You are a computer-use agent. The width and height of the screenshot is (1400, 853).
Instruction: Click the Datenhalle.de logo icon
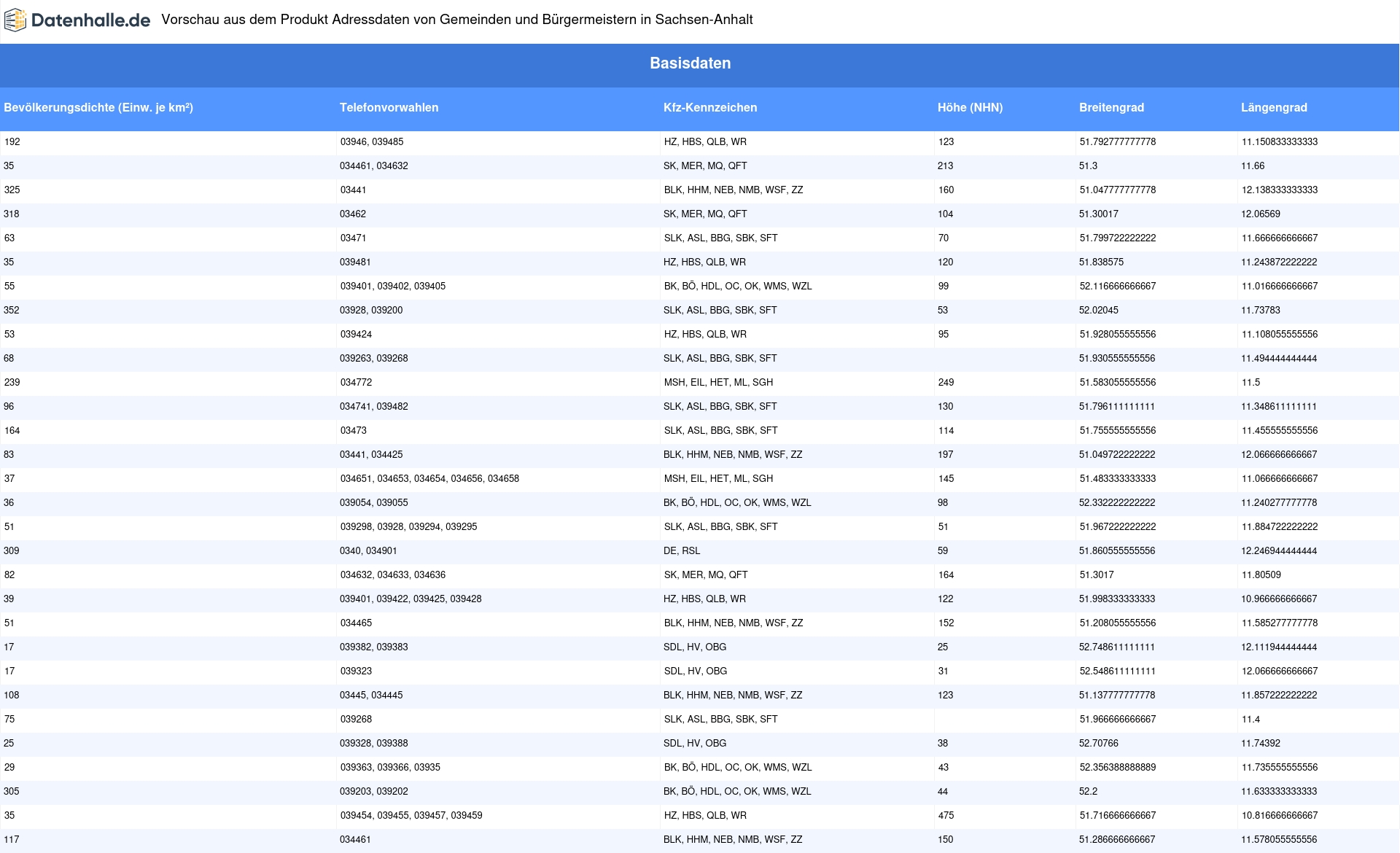point(15,20)
